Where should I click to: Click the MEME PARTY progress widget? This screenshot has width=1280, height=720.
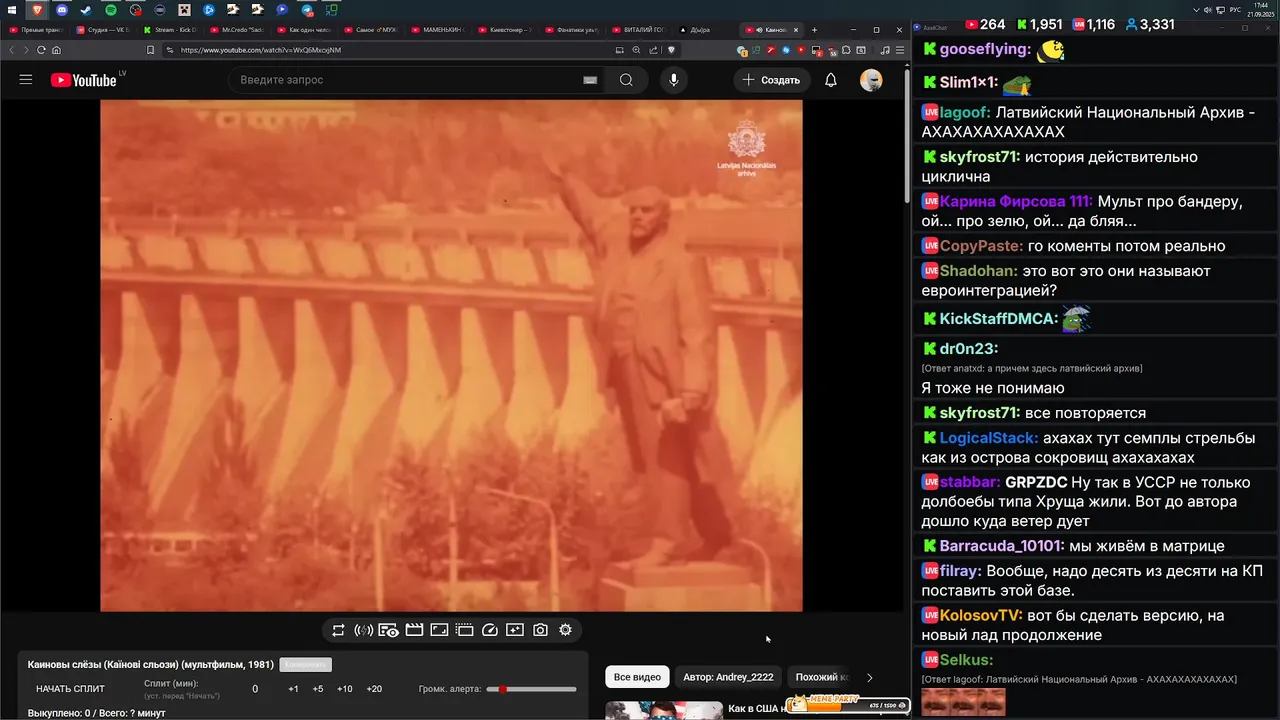point(847,703)
